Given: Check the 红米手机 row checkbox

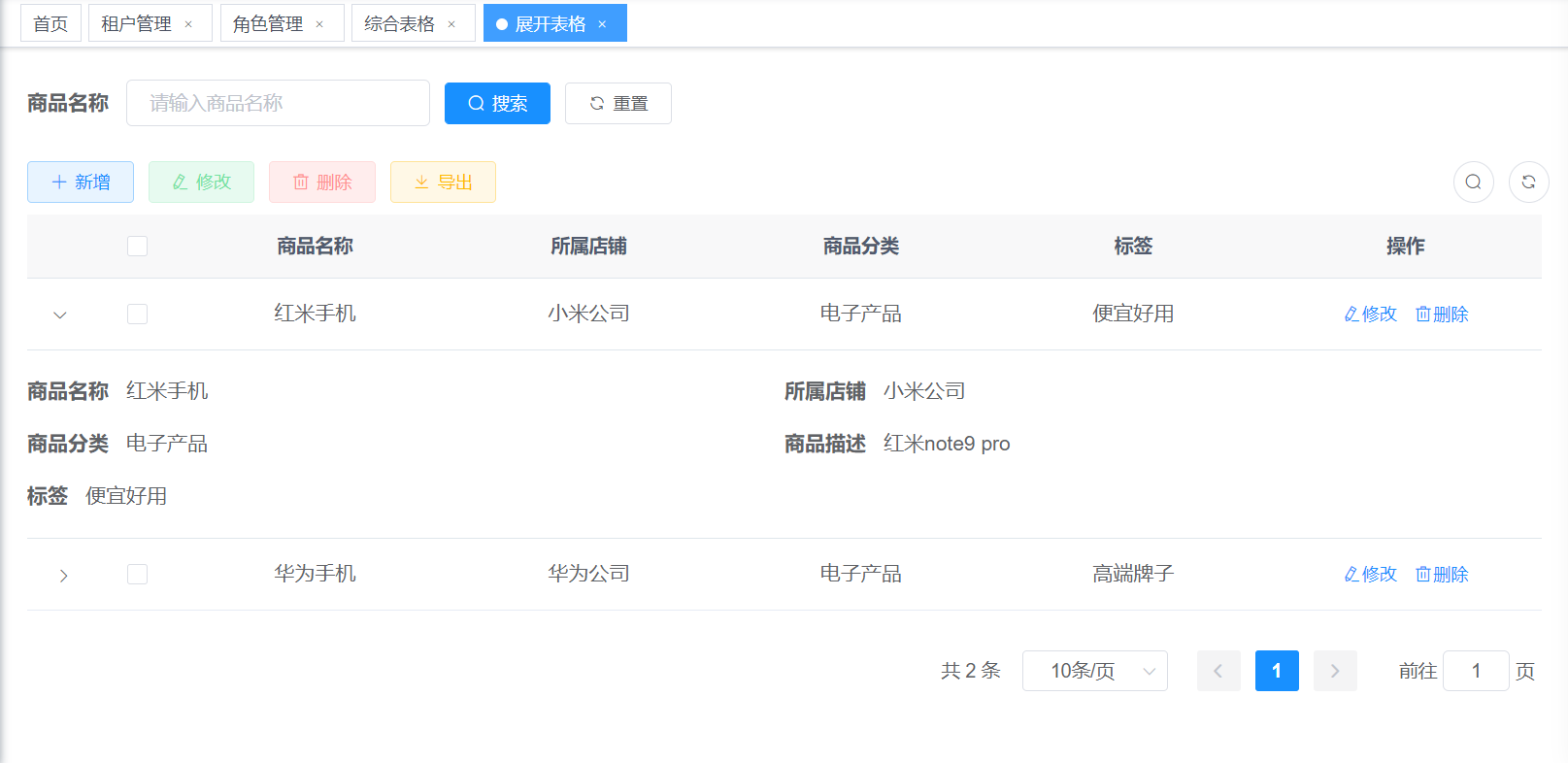Looking at the screenshot, I should click(138, 314).
